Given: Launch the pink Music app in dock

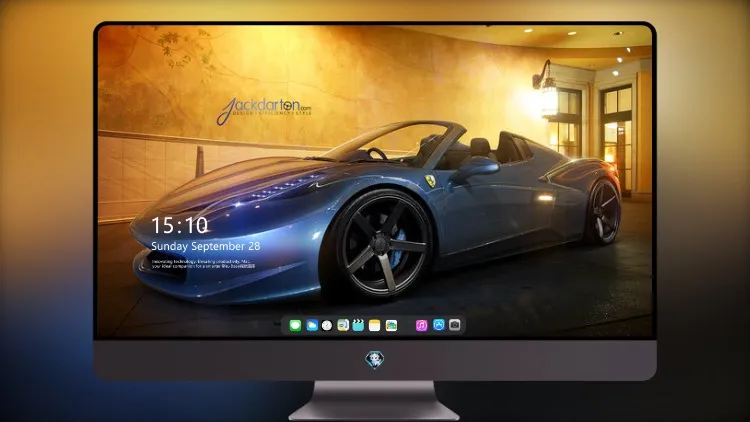Looking at the screenshot, I should click(421, 325).
